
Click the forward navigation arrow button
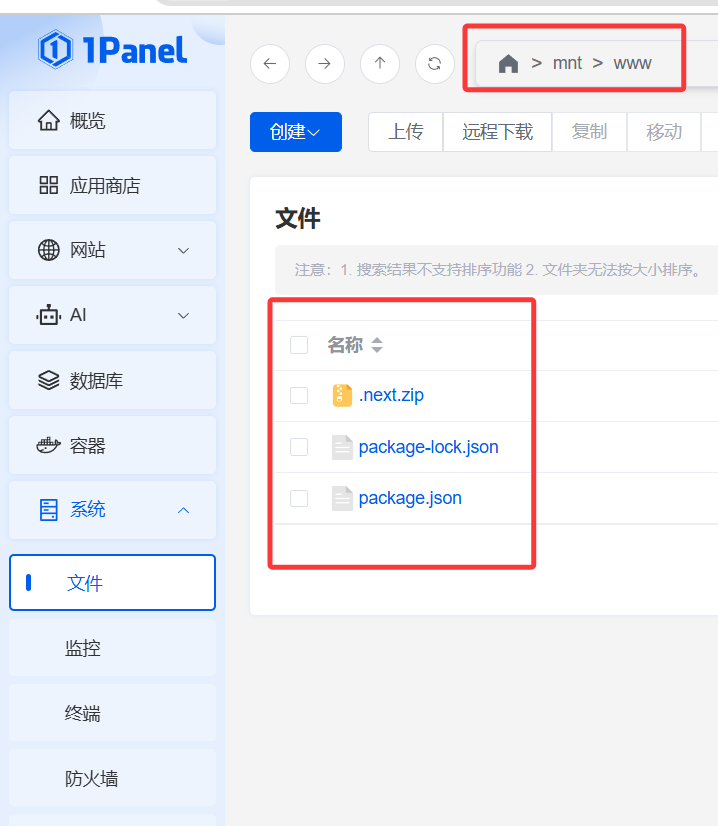pos(324,64)
